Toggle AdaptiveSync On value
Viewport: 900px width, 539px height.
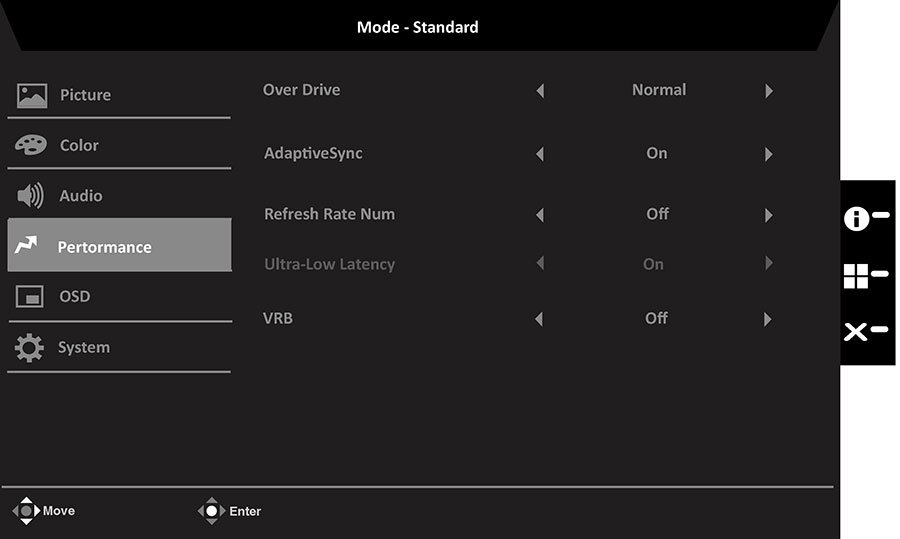tap(657, 153)
